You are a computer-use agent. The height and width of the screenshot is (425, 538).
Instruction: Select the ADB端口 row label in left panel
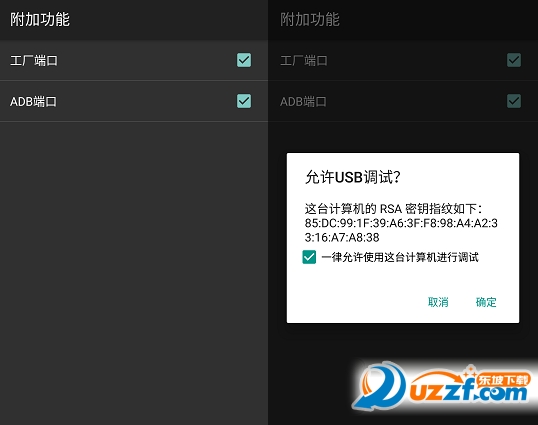33,102
